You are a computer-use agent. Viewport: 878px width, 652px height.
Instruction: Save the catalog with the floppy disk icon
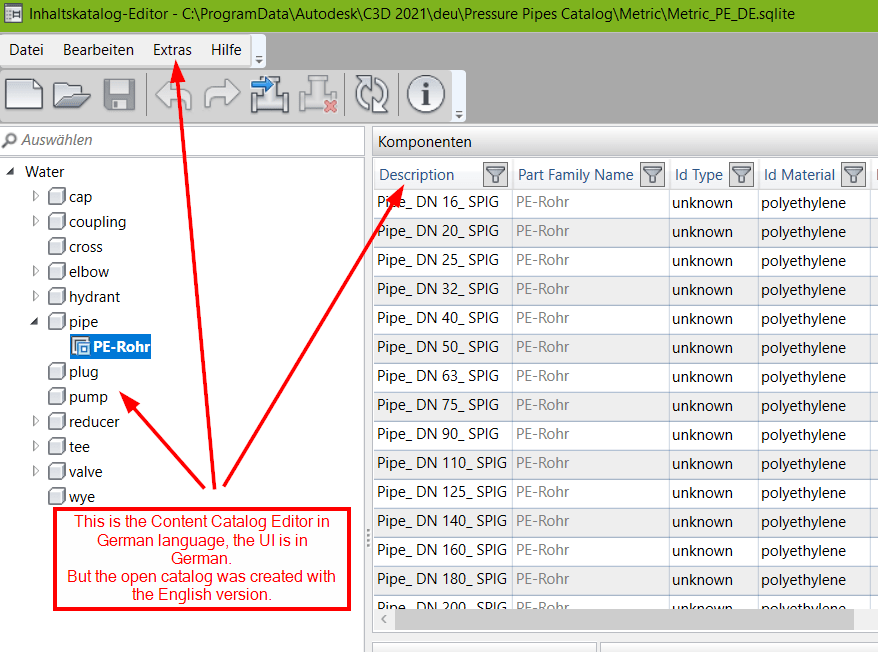(119, 94)
